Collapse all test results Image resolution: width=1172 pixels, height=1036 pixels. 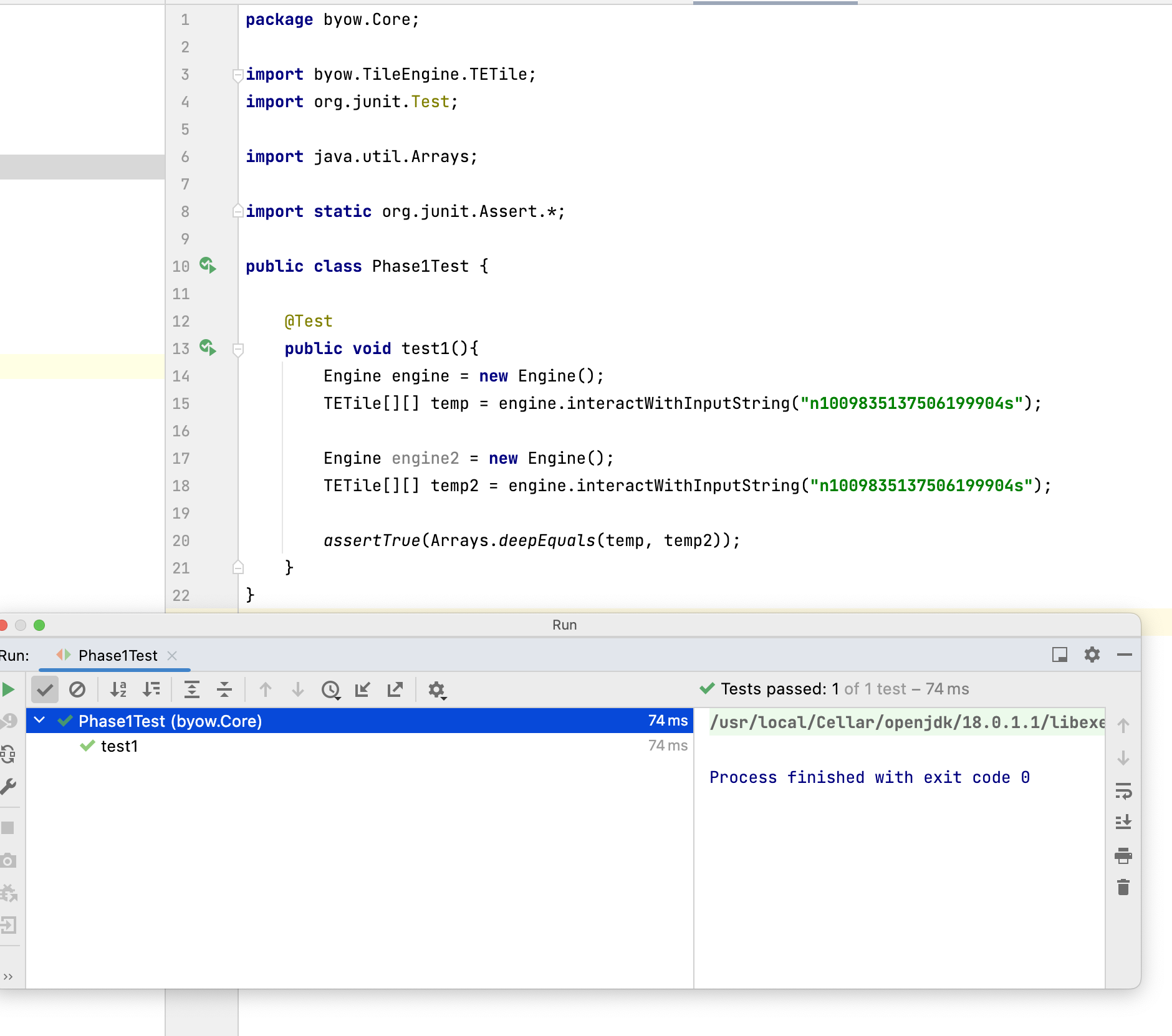[x=224, y=689]
